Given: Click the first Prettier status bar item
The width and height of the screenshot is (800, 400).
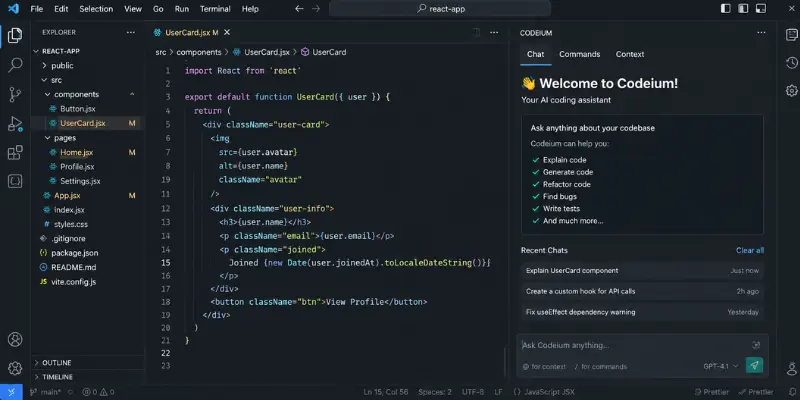Looking at the screenshot, I should tap(711, 392).
